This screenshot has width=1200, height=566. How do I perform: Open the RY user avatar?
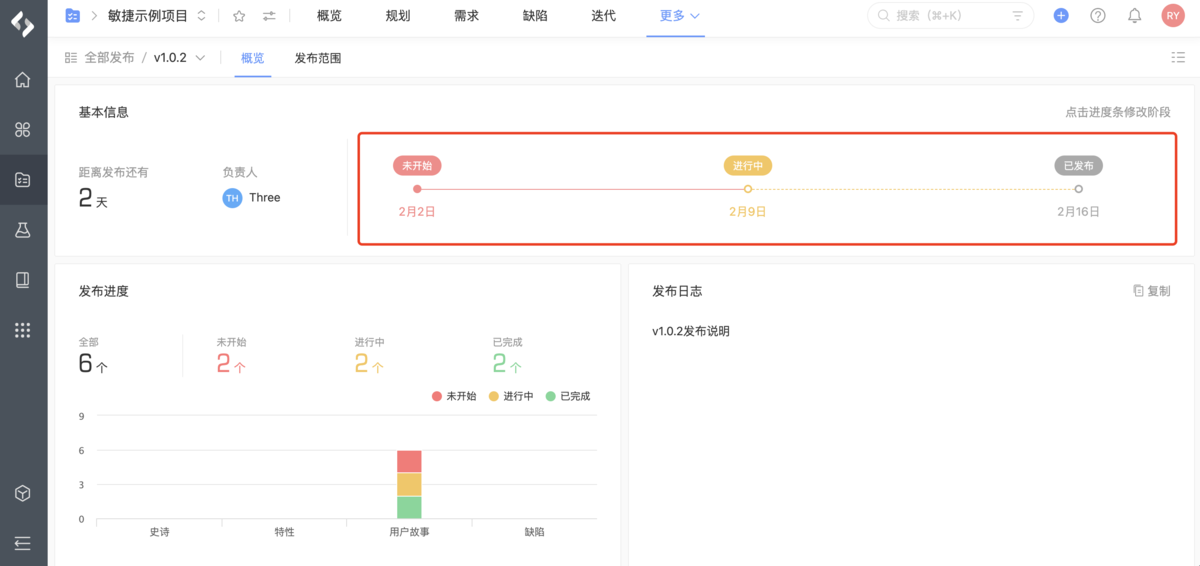point(1173,16)
